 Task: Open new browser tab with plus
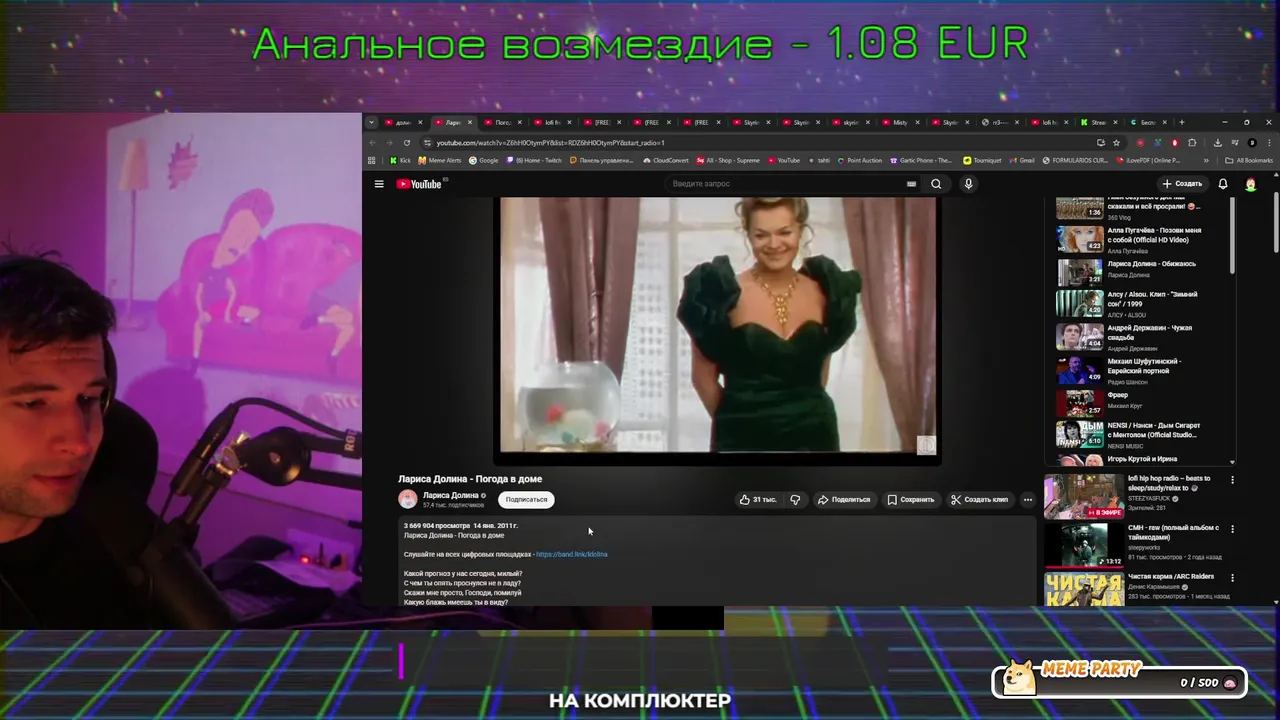tap(1182, 122)
